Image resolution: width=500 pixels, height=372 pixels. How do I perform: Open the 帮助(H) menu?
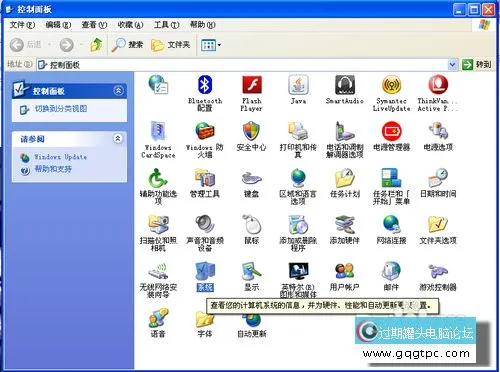pos(203,25)
